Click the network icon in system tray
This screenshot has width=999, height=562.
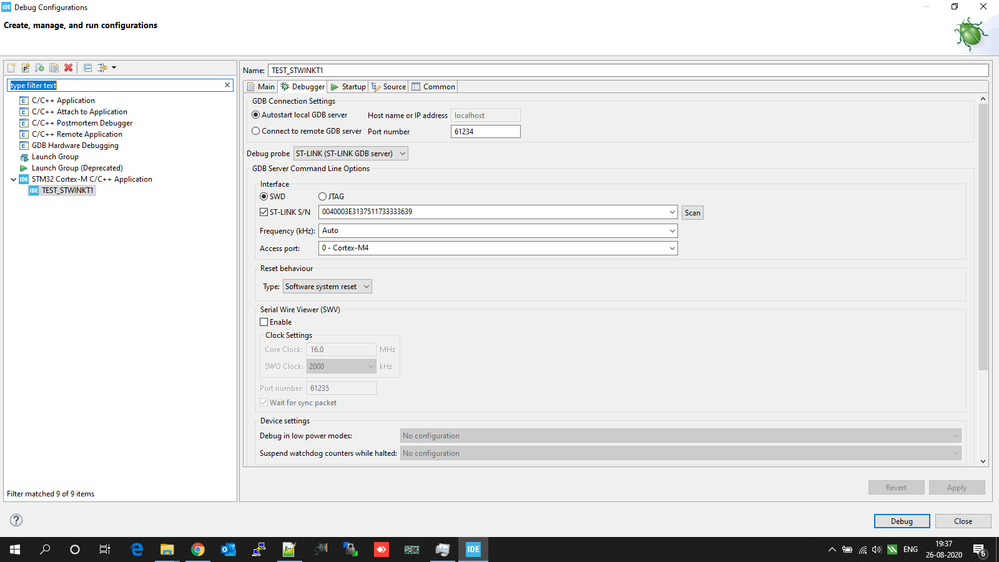(863, 549)
